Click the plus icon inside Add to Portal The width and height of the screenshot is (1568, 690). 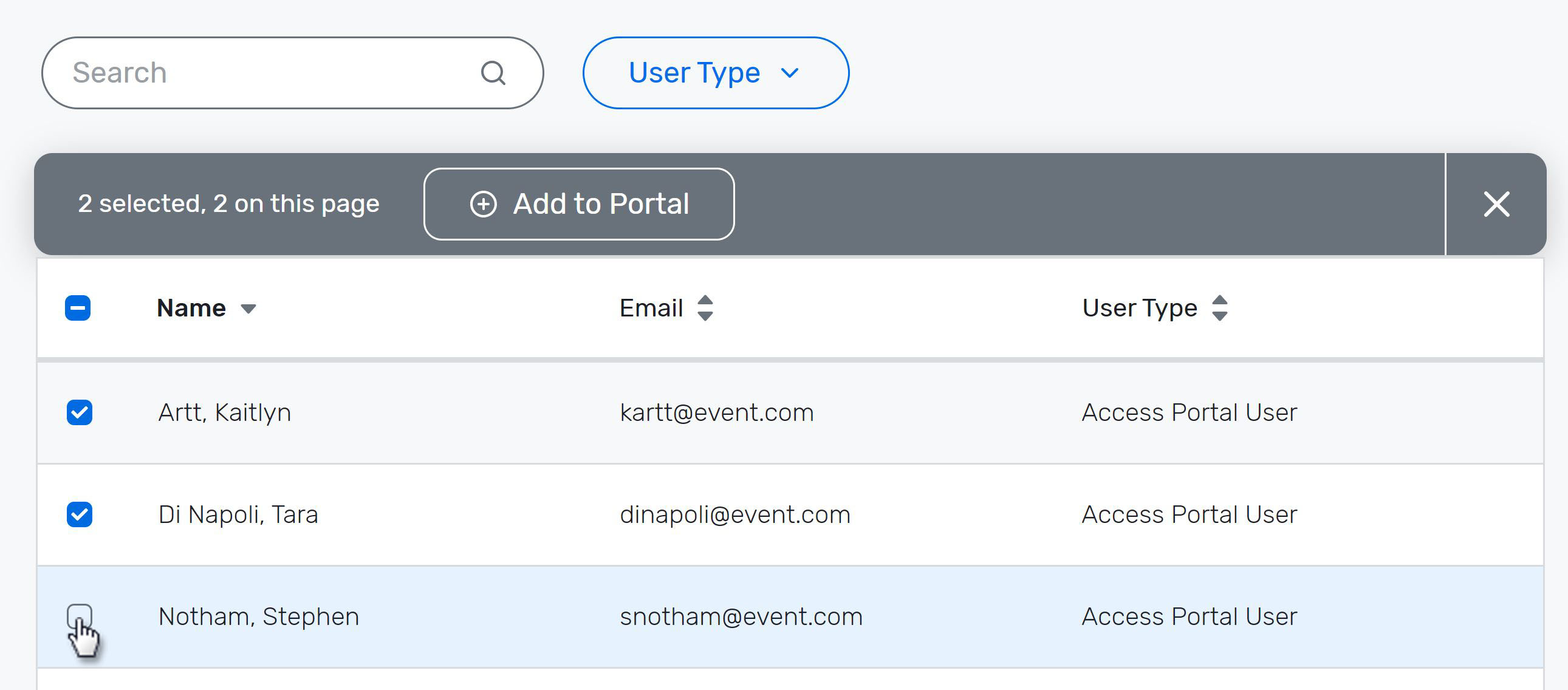484,205
